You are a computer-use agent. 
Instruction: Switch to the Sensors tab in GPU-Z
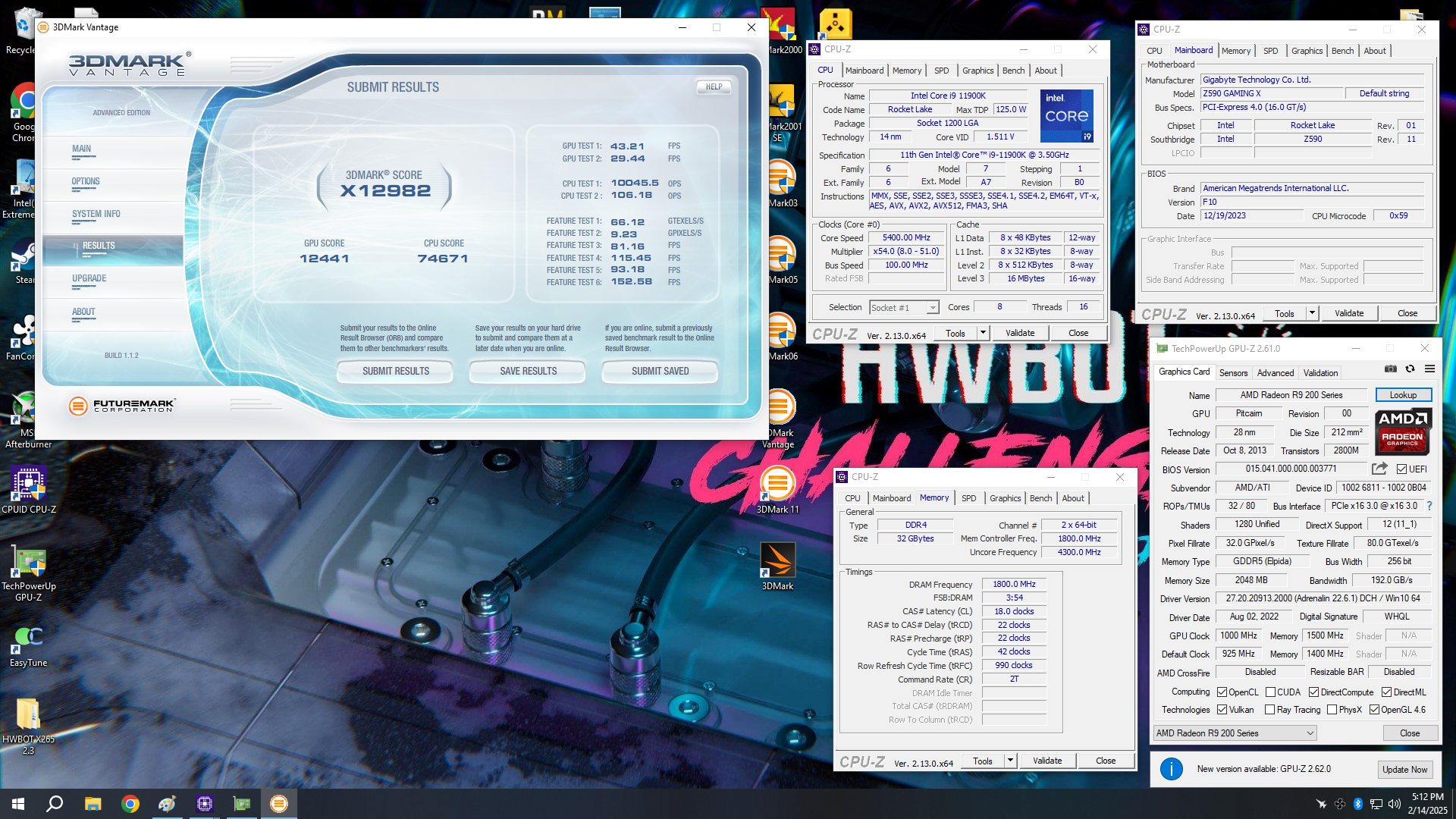[x=1233, y=373]
